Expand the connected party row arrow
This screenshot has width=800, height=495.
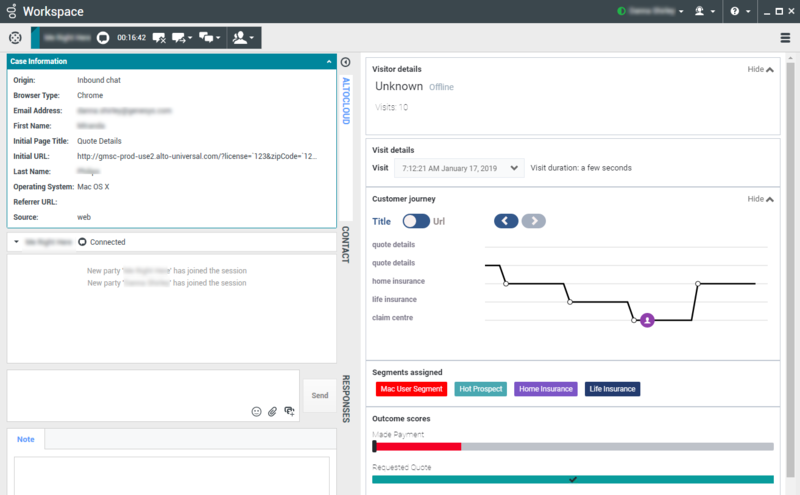tap(16, 242)
